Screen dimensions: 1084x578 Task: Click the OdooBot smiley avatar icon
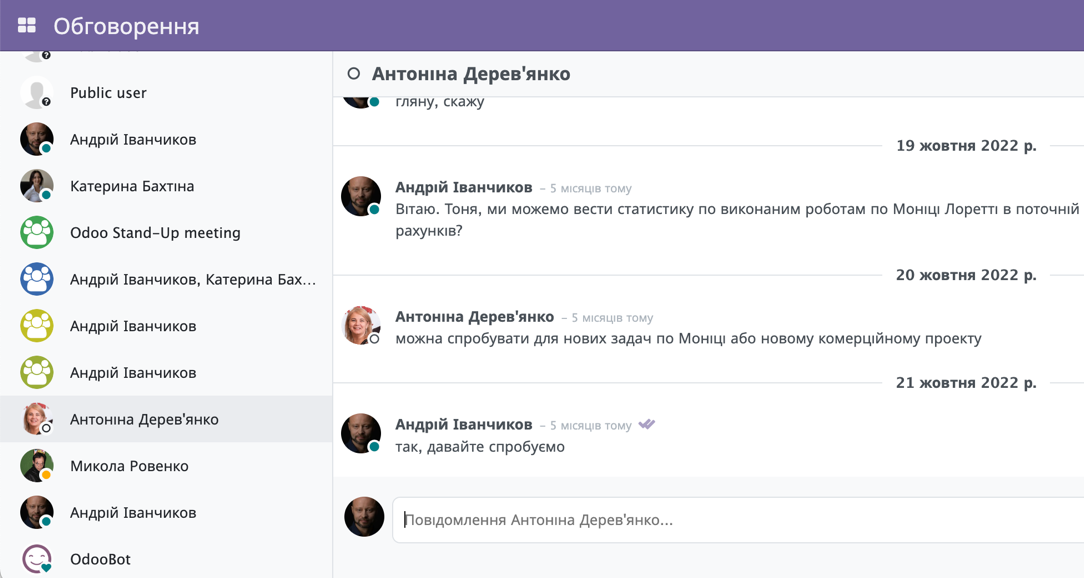coord(37,558)
